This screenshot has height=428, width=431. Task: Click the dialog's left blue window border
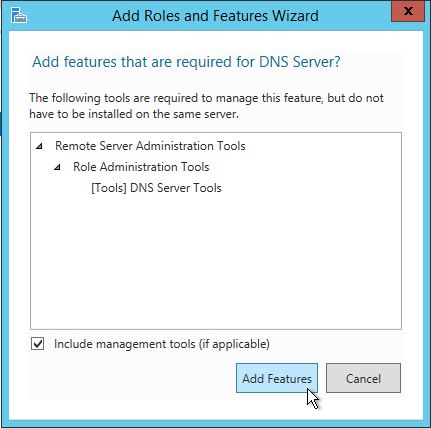pyautogui.click(x=6, y=227)
